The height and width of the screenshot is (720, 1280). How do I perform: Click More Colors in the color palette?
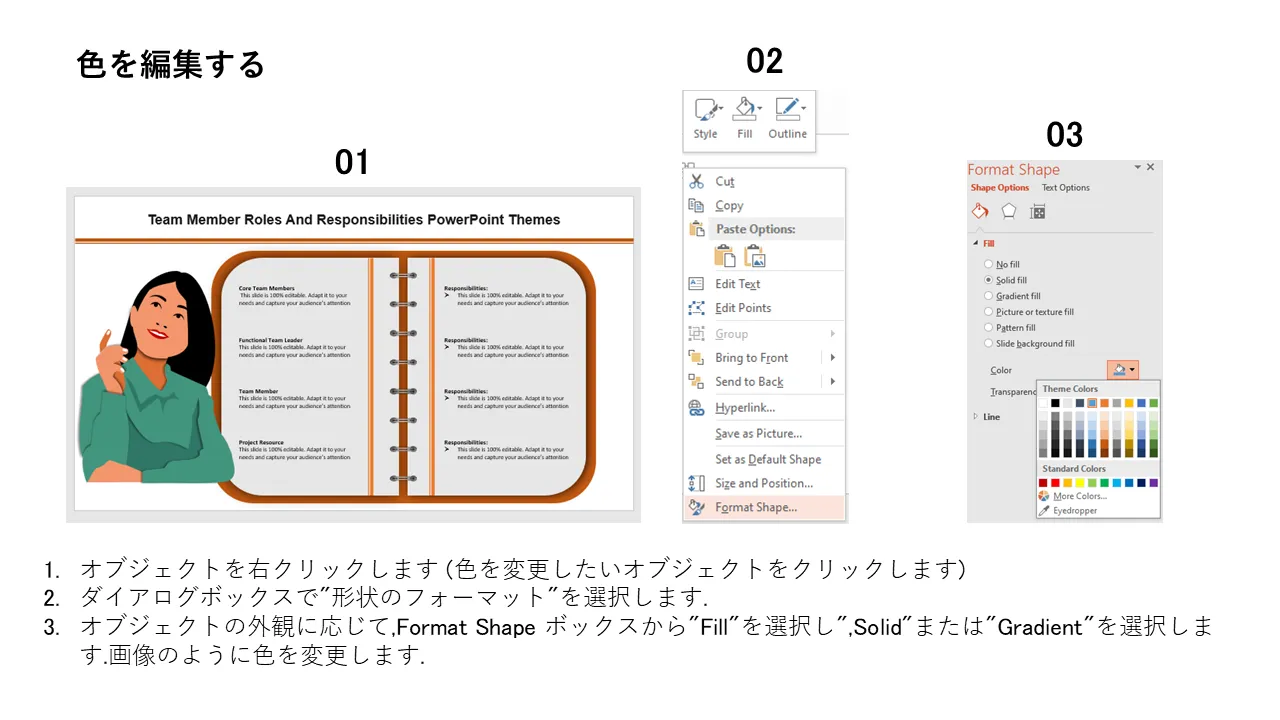click(1079, 496)
